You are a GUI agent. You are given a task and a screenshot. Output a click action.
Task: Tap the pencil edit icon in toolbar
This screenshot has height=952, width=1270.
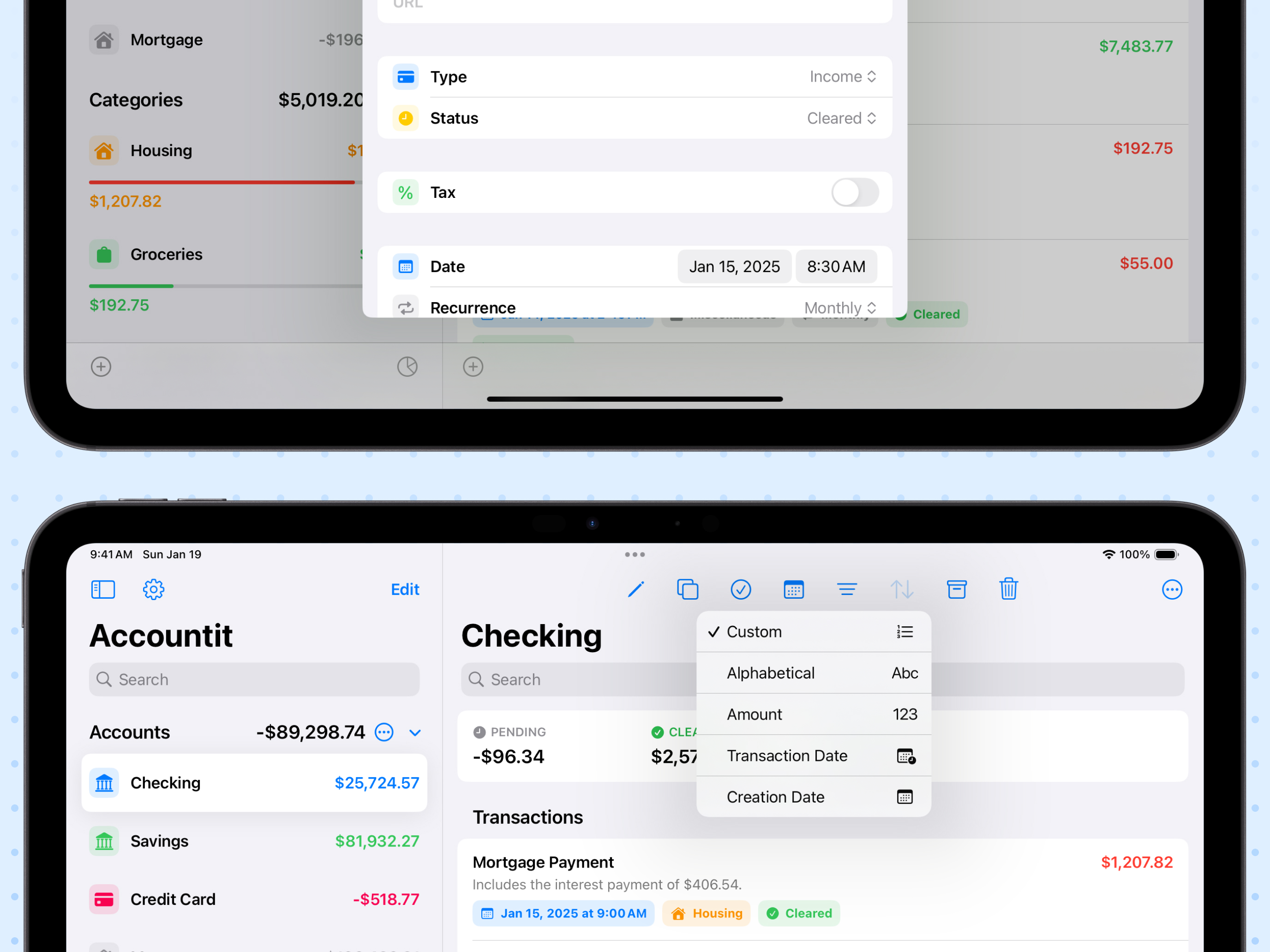635,589
